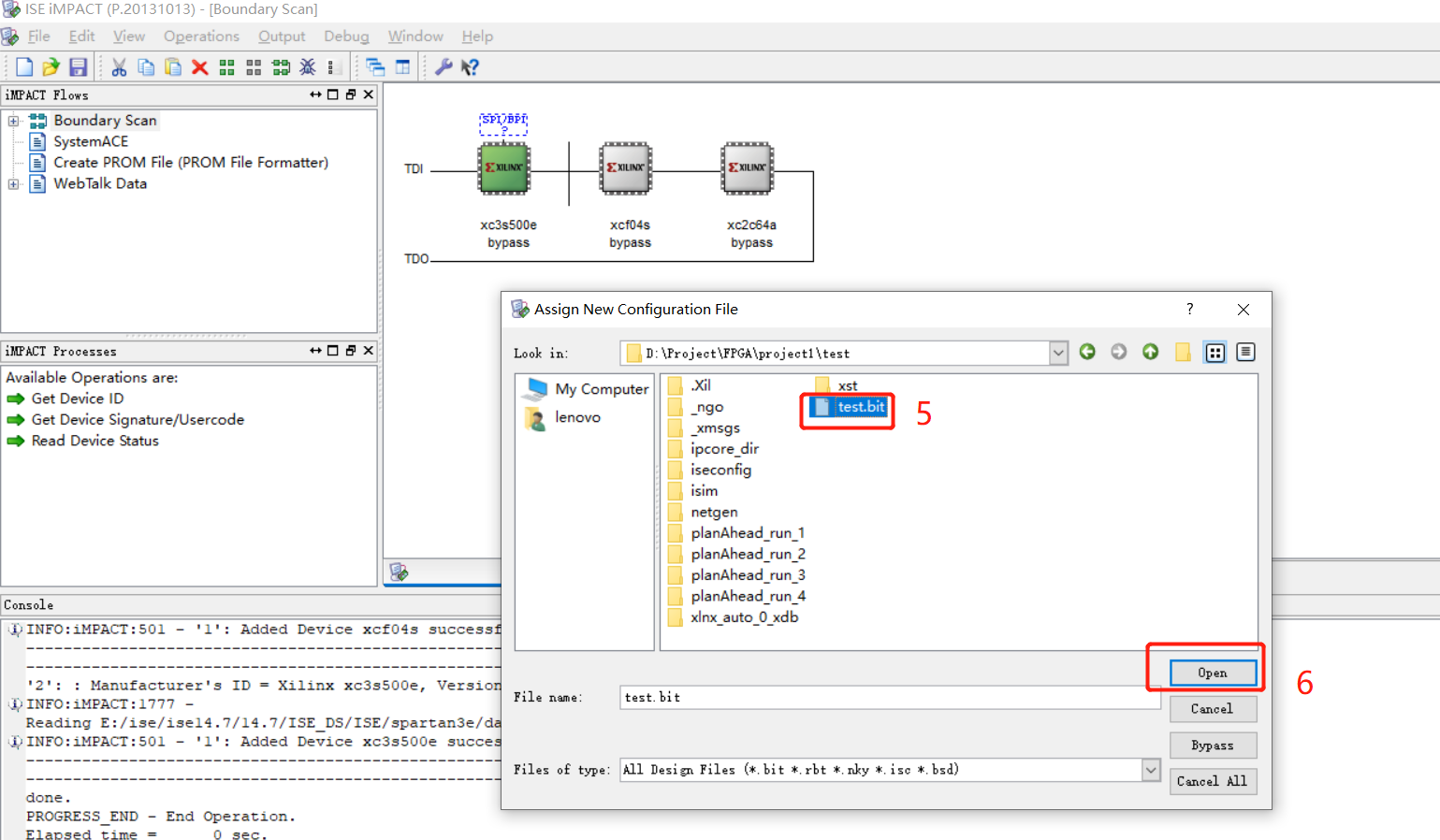Viewport: 1440px width, 840px height.
Task: Create new folder in file dialog
Action: (1183, 352)
